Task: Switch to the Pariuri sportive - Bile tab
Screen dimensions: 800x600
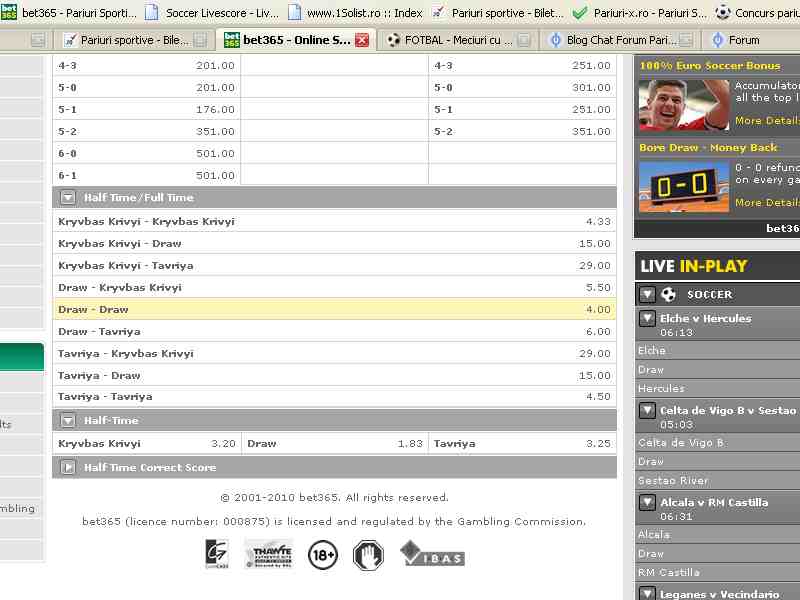Action: (x=135, y=40)
